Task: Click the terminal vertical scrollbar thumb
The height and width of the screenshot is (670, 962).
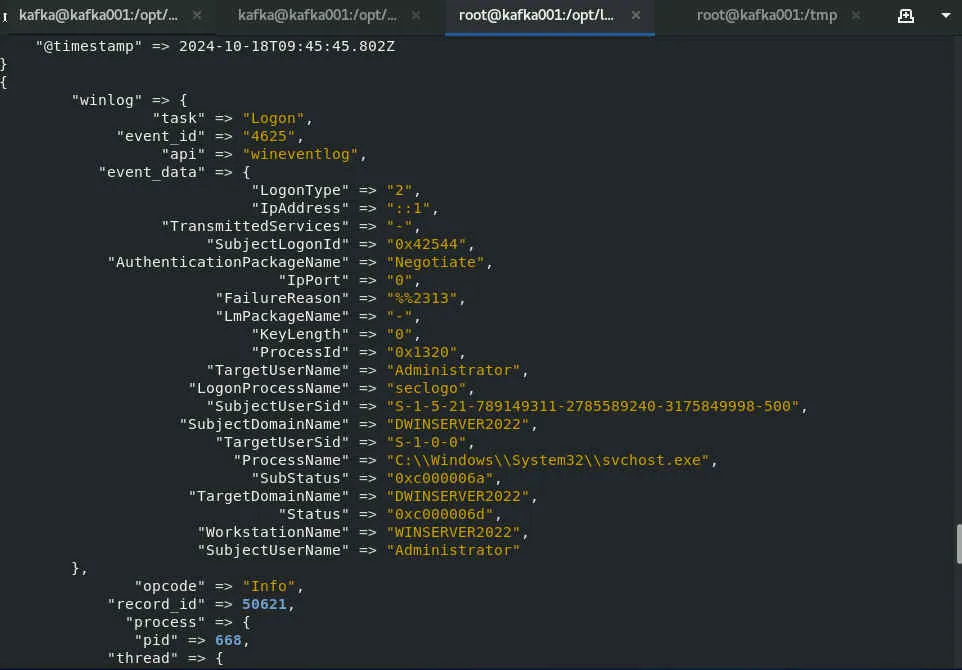Action: (958, 544)
